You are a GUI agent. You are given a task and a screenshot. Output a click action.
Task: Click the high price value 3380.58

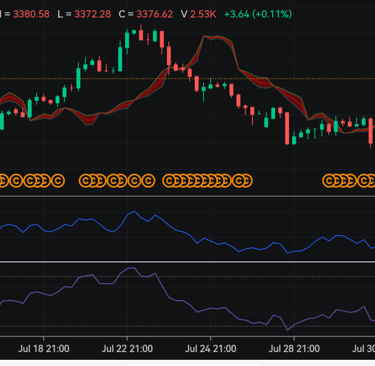click(x=31, y=14)
